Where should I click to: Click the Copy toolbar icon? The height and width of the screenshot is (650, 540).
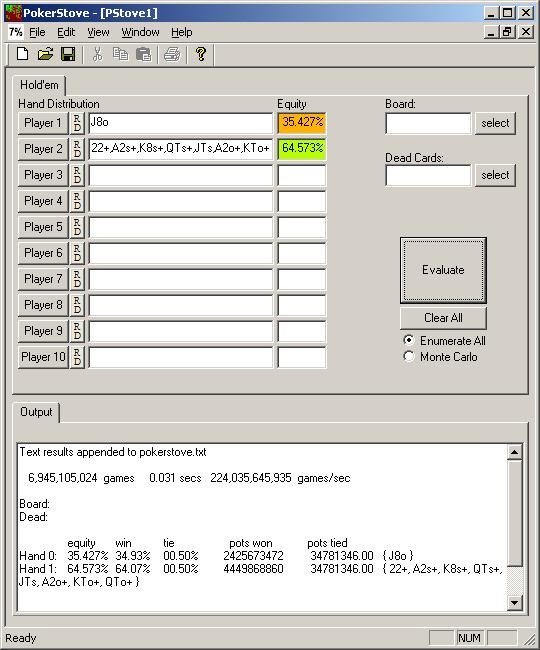(x=120, y=54)
